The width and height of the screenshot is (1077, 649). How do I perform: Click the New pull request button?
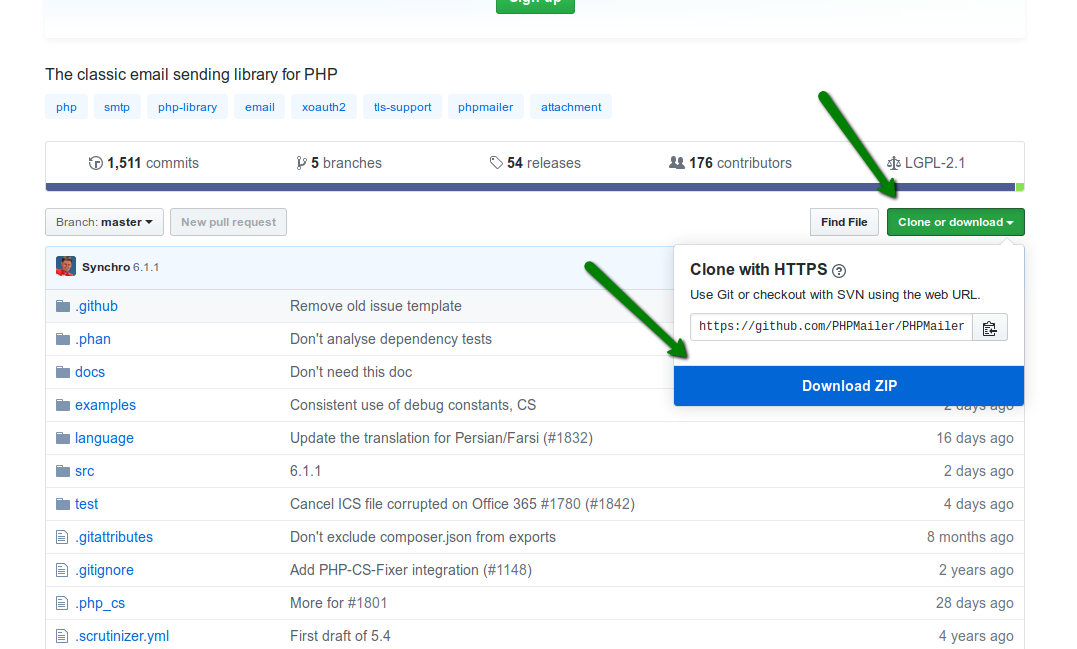[x=228, y=222]
